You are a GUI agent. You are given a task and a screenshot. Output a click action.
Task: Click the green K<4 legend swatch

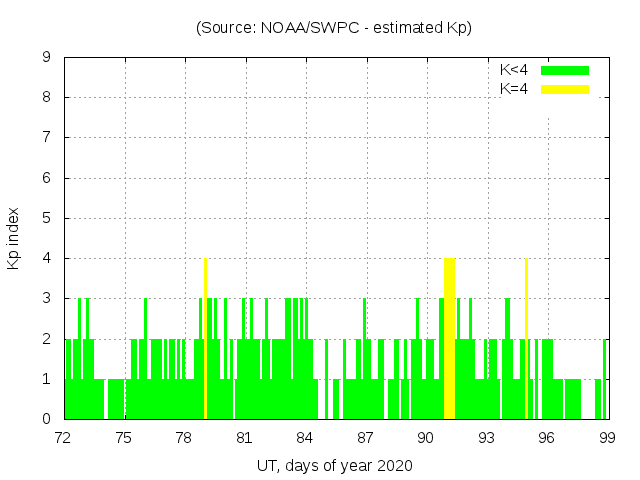pos(565,70)
